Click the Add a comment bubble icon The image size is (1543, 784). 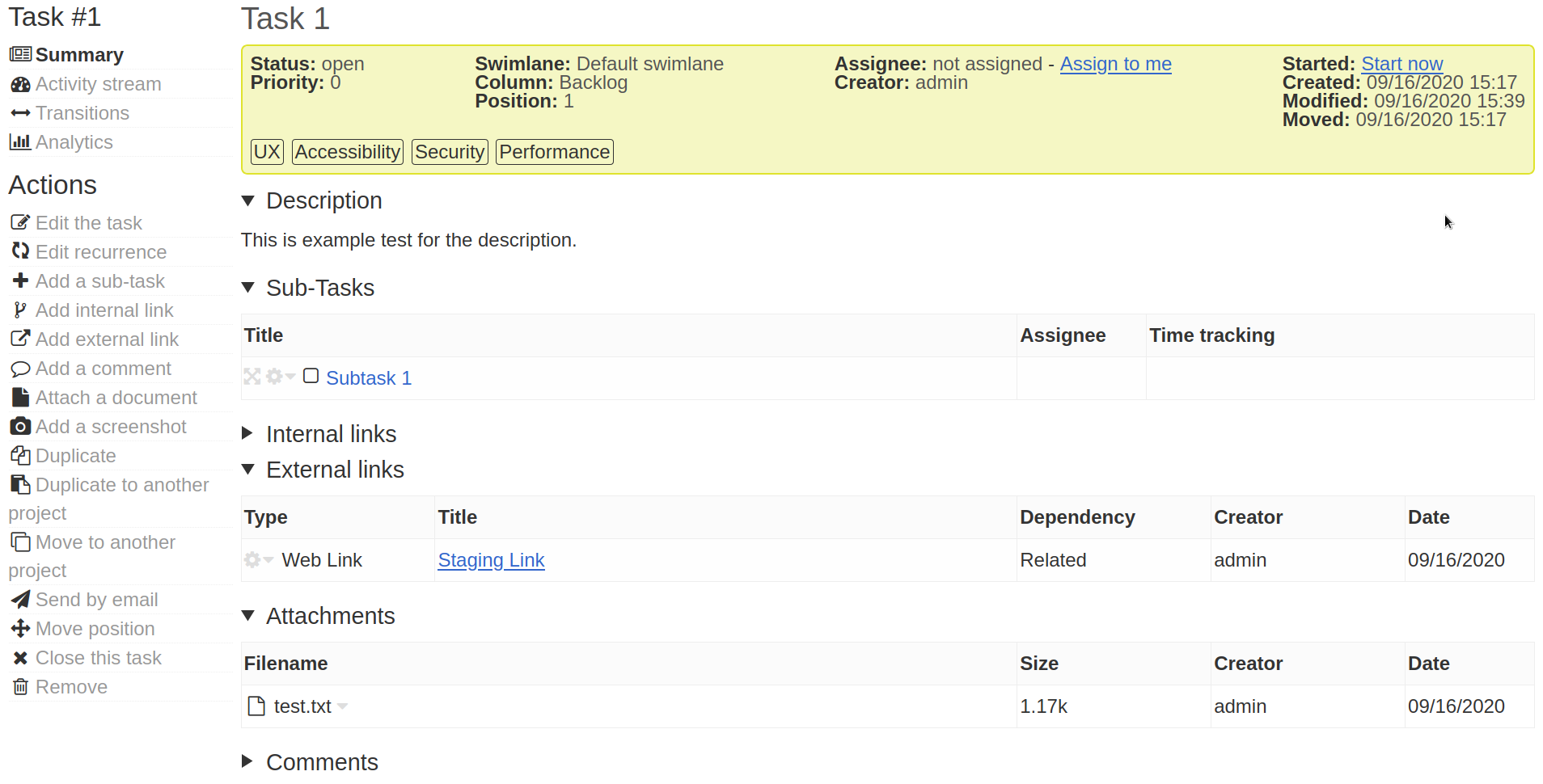20,369
